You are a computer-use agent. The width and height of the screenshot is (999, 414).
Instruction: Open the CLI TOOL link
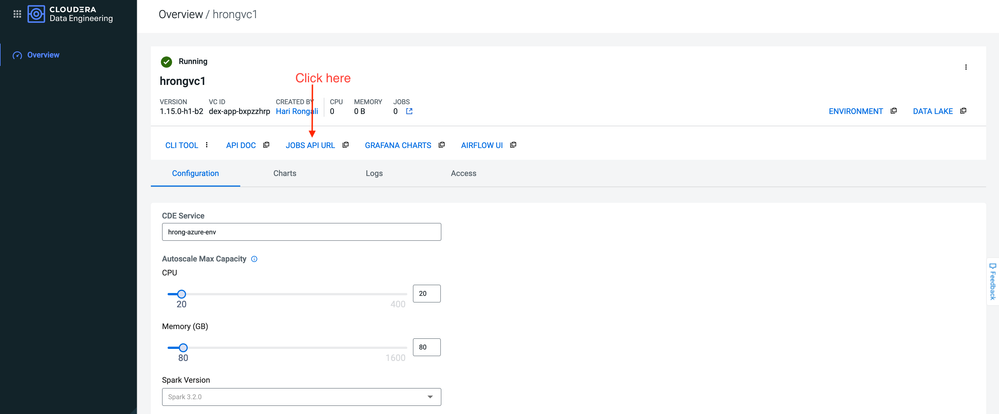click(x=182, y=145)
